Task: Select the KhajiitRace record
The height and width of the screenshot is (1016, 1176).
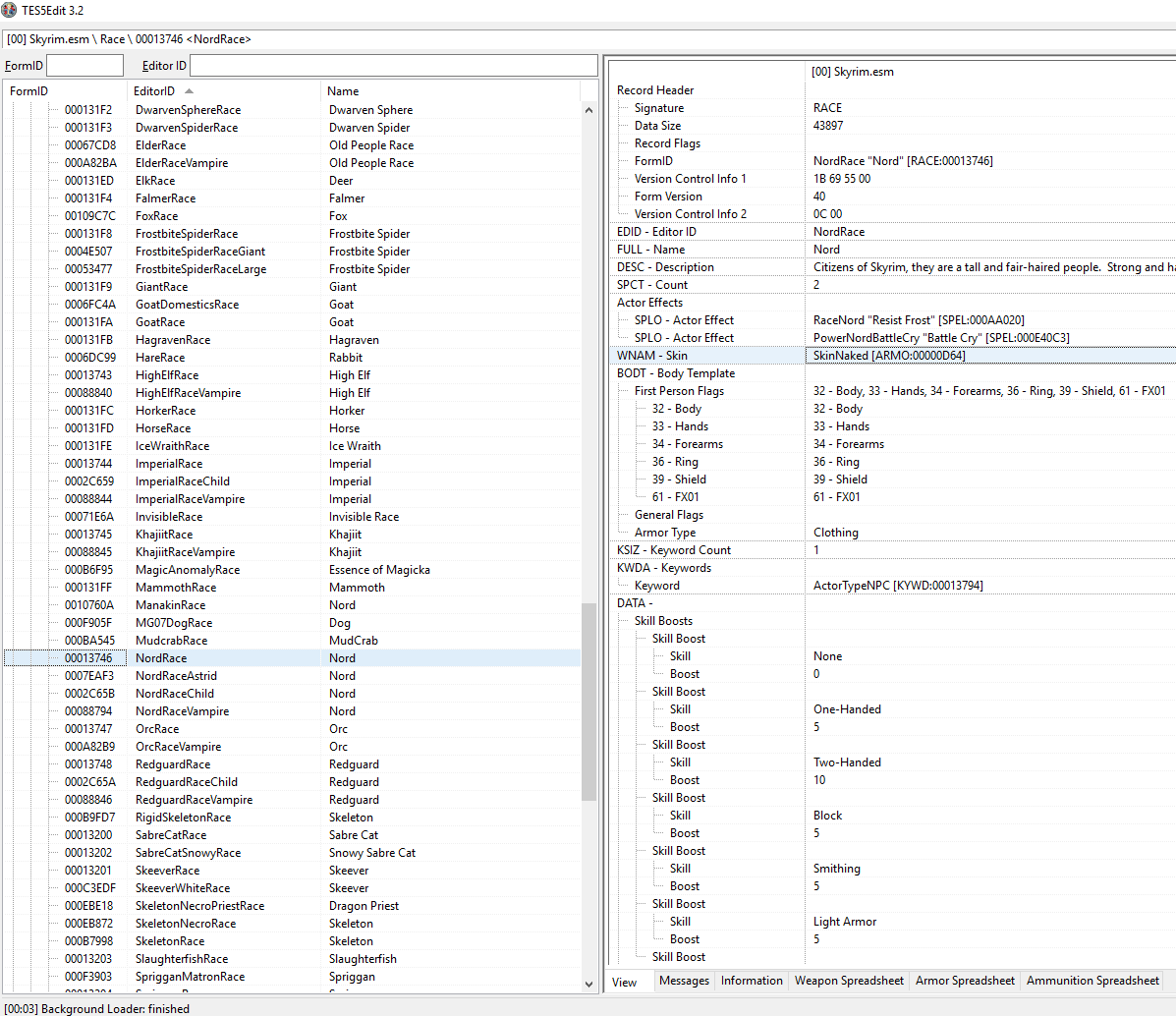Action: tap(293, 535)
